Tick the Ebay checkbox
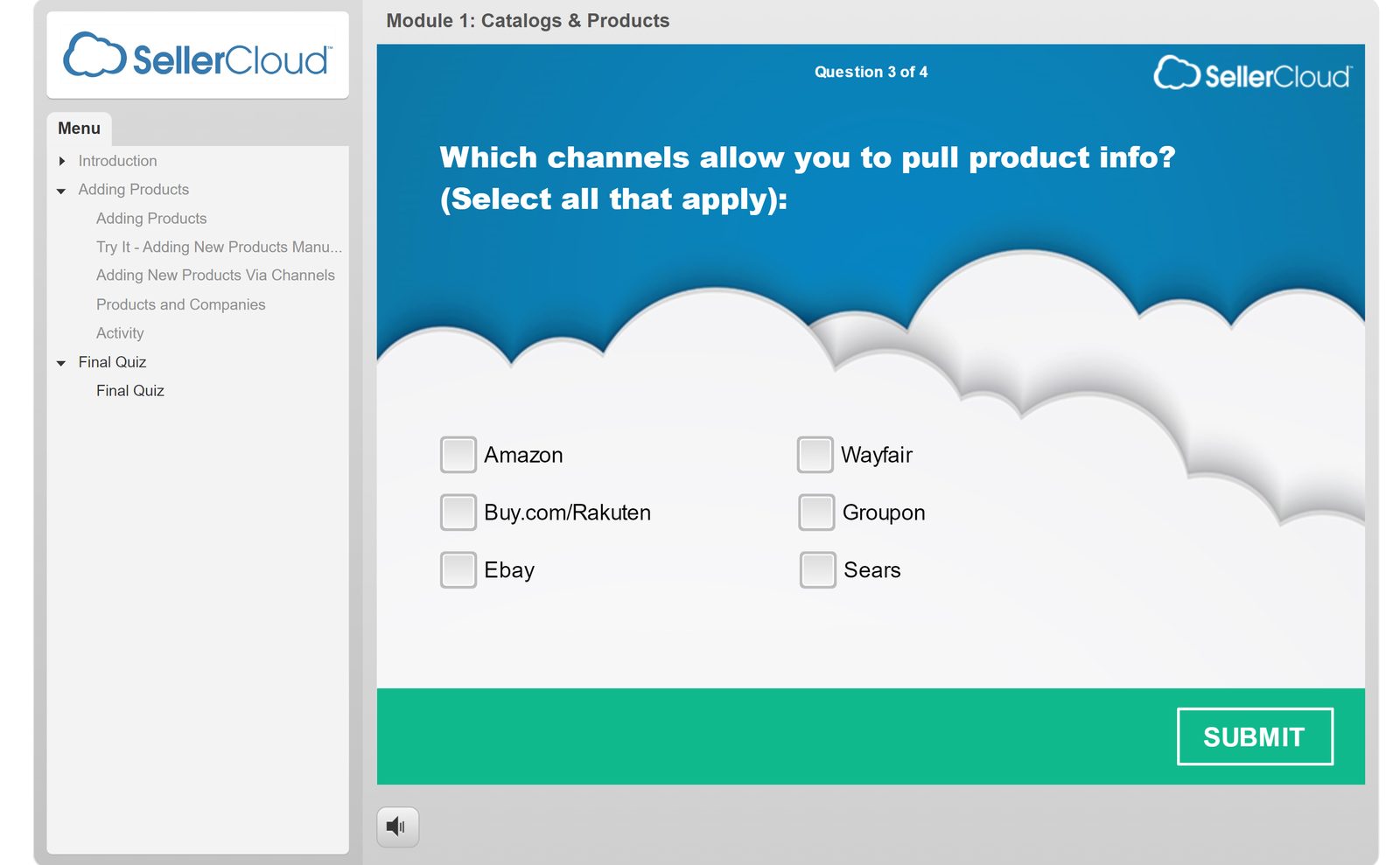 point(458,570)
